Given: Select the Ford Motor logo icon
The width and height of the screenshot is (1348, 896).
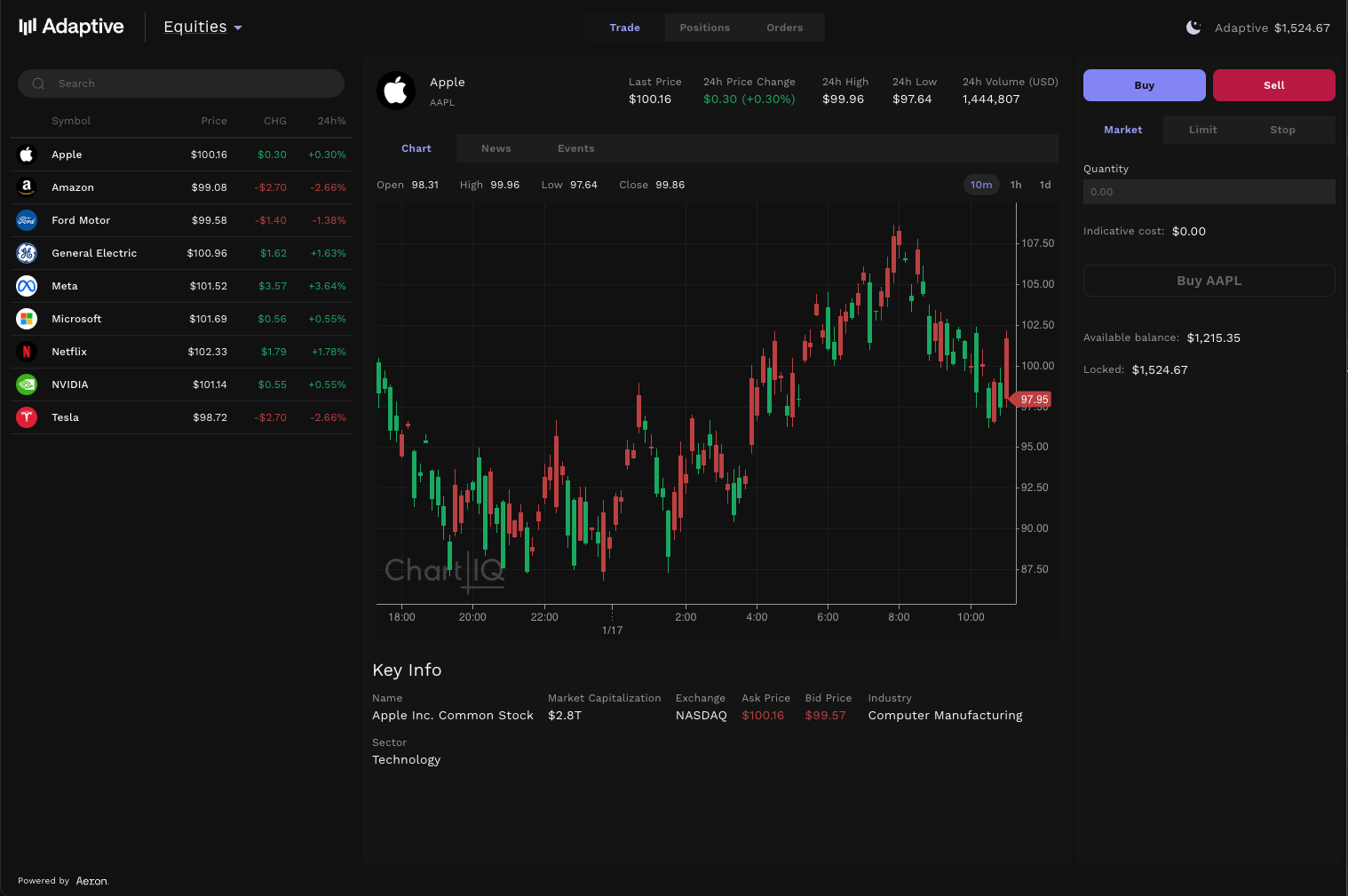Looking at the screenshot, I should (x=27, y=220).
